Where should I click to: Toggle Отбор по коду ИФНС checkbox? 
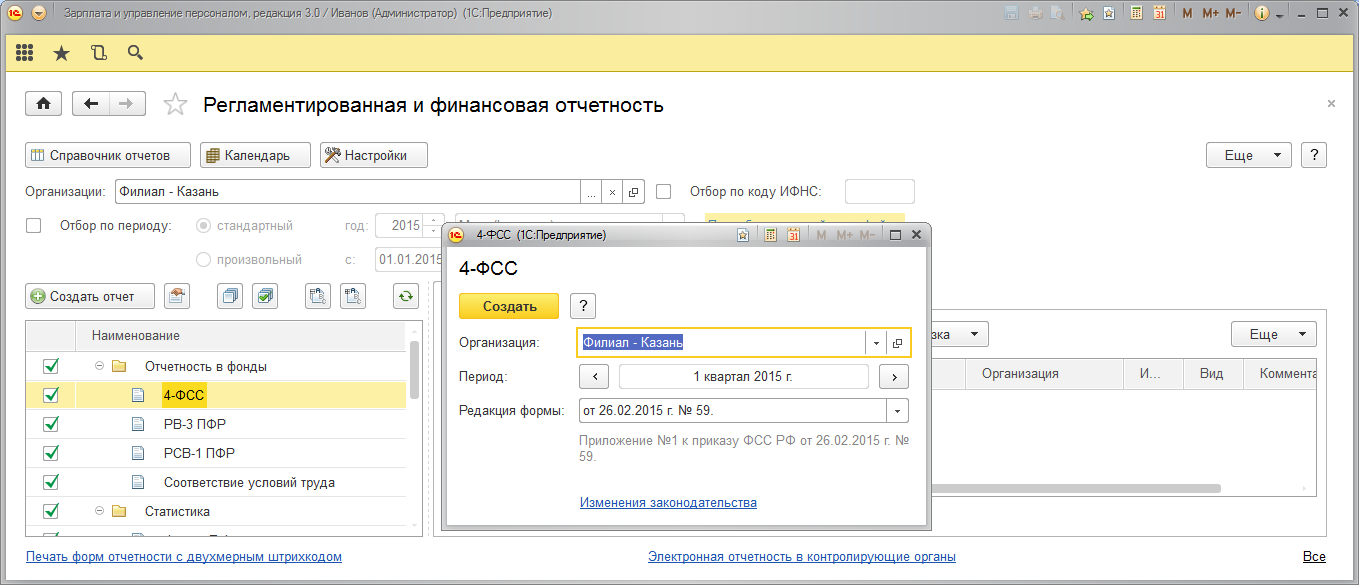click(x=663, y=191)
